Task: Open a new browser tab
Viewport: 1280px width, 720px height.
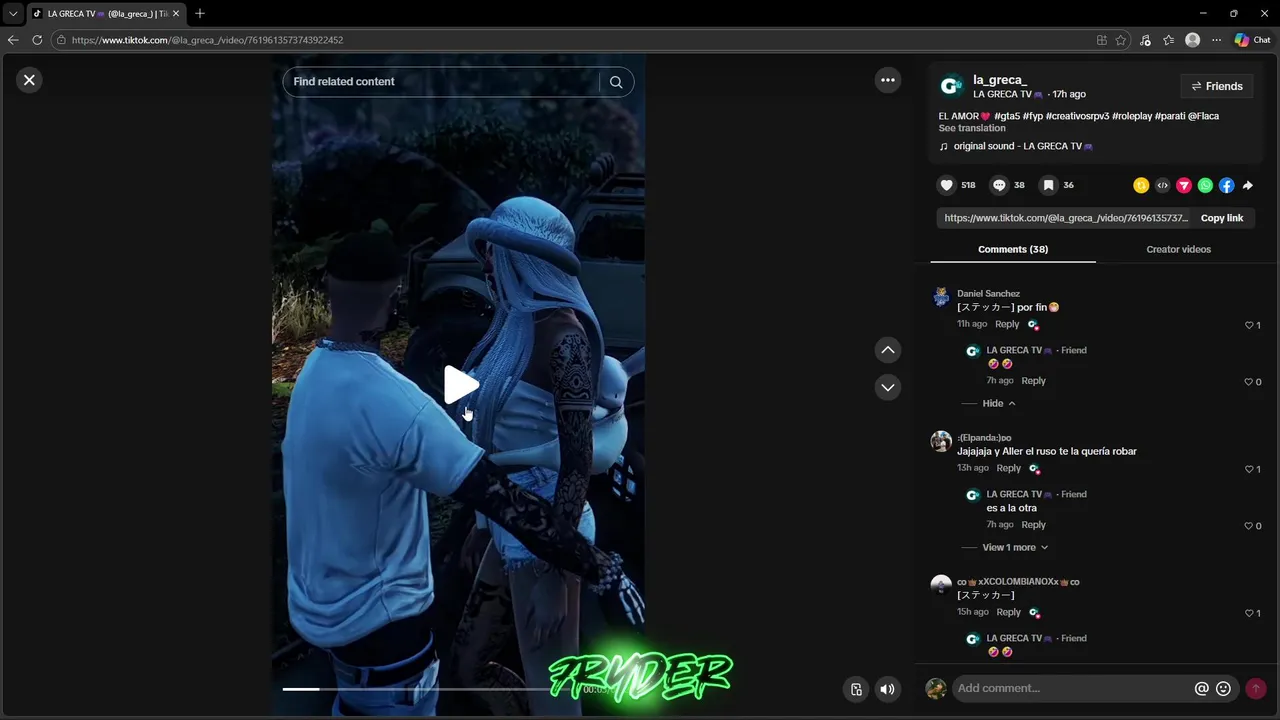Action: coord(199,14)
